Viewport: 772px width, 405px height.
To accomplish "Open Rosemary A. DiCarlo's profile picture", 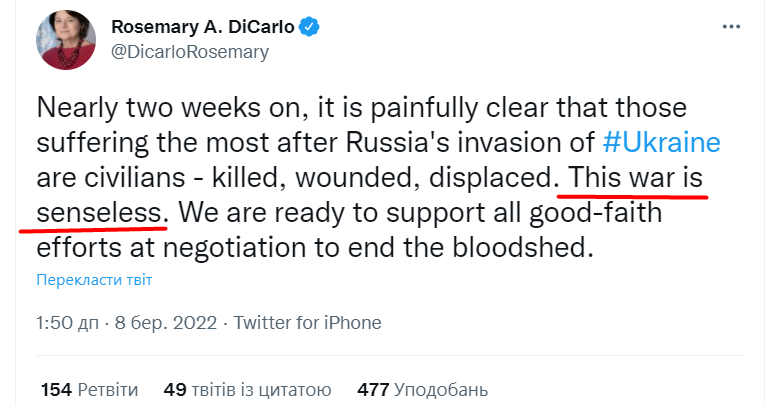I will (x=66, y=41).
